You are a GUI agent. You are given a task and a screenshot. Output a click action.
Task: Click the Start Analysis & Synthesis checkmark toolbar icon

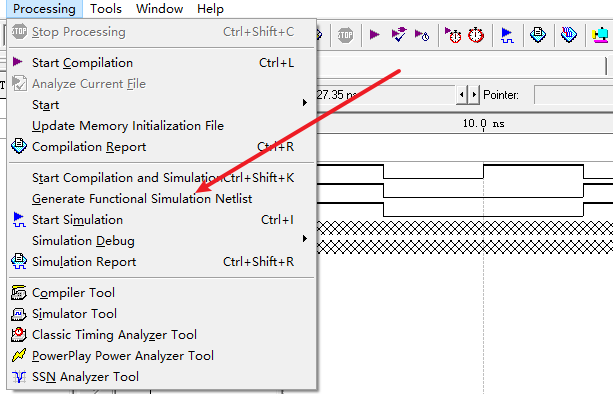point(399,35)
